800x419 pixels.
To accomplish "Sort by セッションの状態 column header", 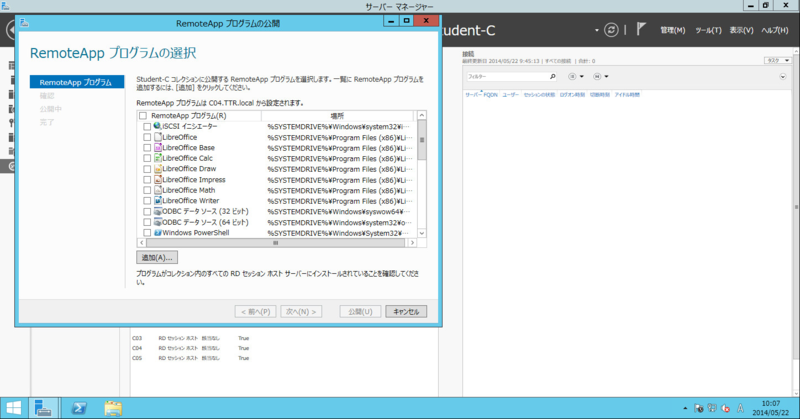I will tap(539, 95).
